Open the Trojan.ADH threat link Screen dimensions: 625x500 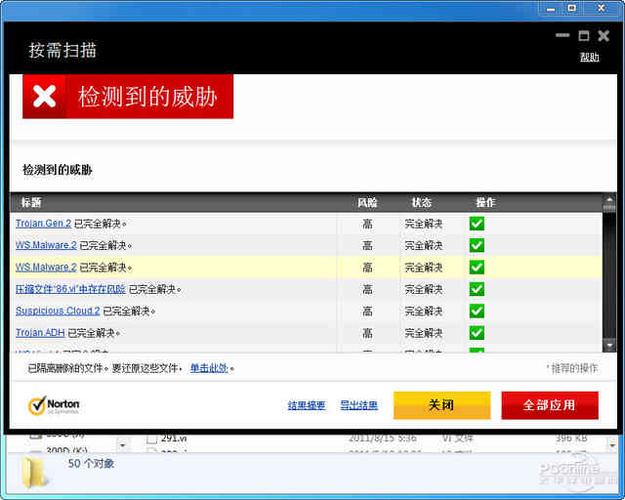click(x=40, y=332)
